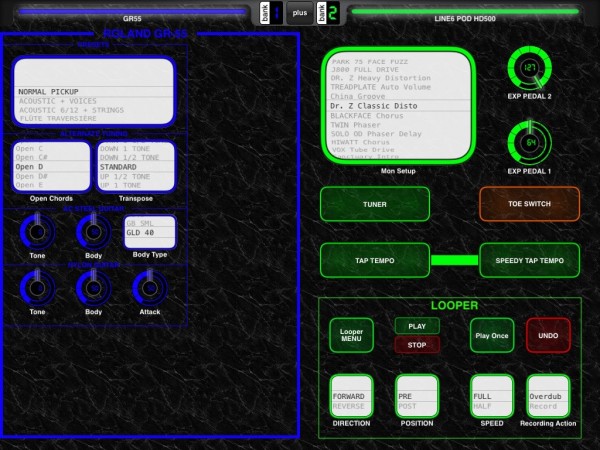Click EXP PEDAL 2 knob
This screenshot has height=450, width=600.
coord(530,68)
